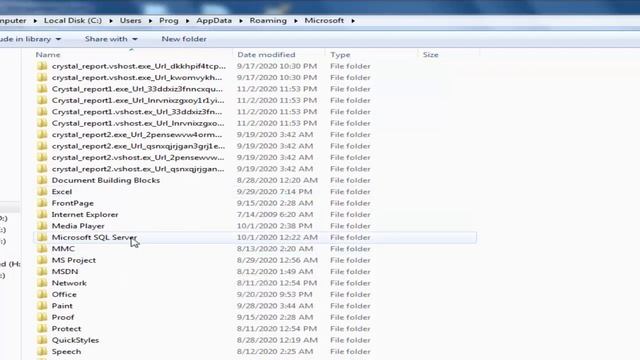Select the Media Player folder icon

[x=42, y=226]
